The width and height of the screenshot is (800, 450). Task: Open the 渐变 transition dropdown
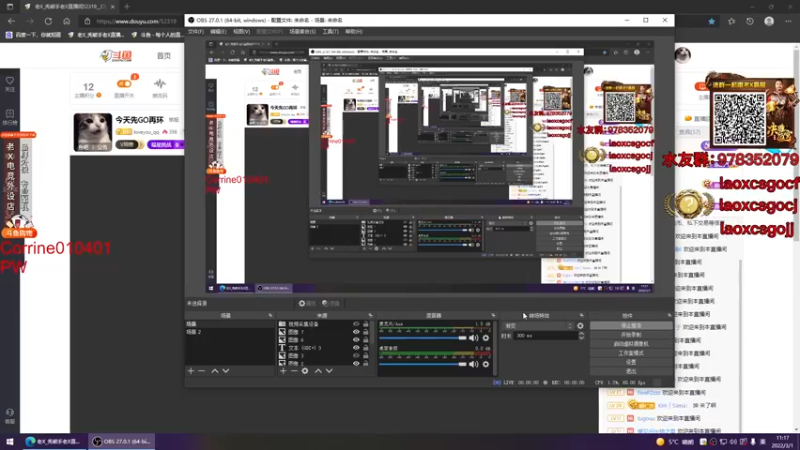[538, 326]
